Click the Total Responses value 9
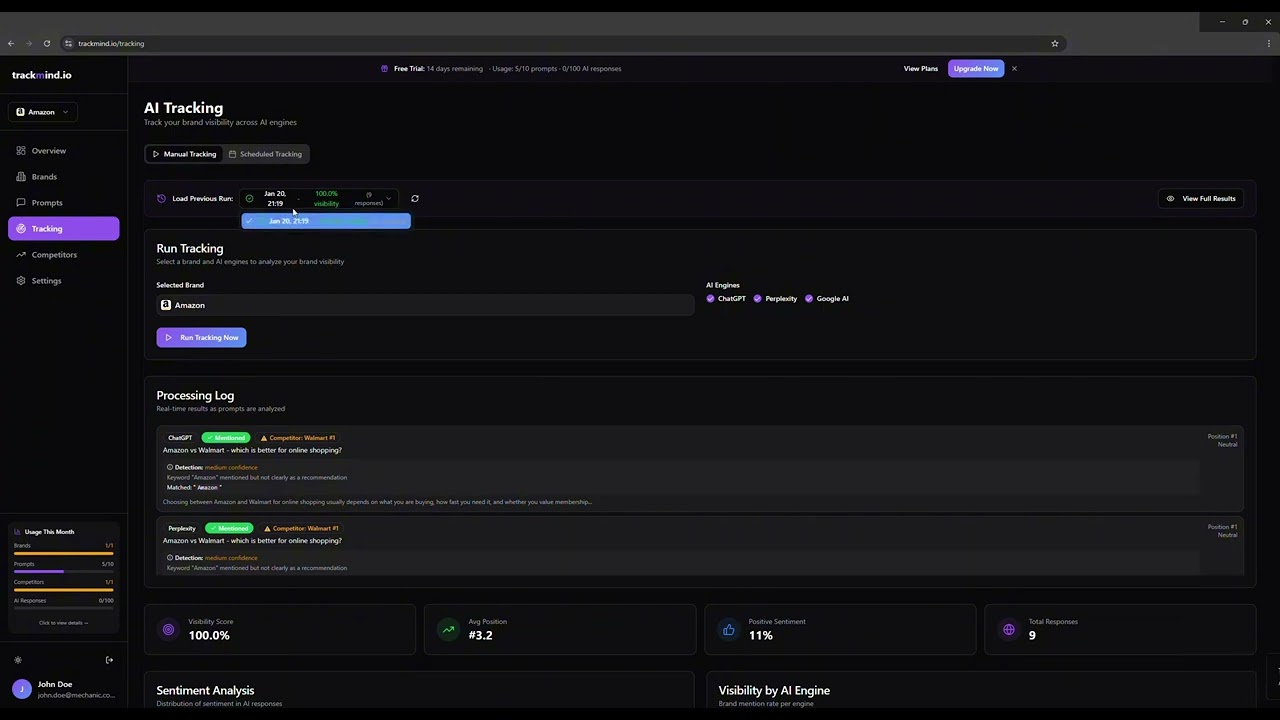This screenshot has width=1280, height=720. click(1032, 635)
